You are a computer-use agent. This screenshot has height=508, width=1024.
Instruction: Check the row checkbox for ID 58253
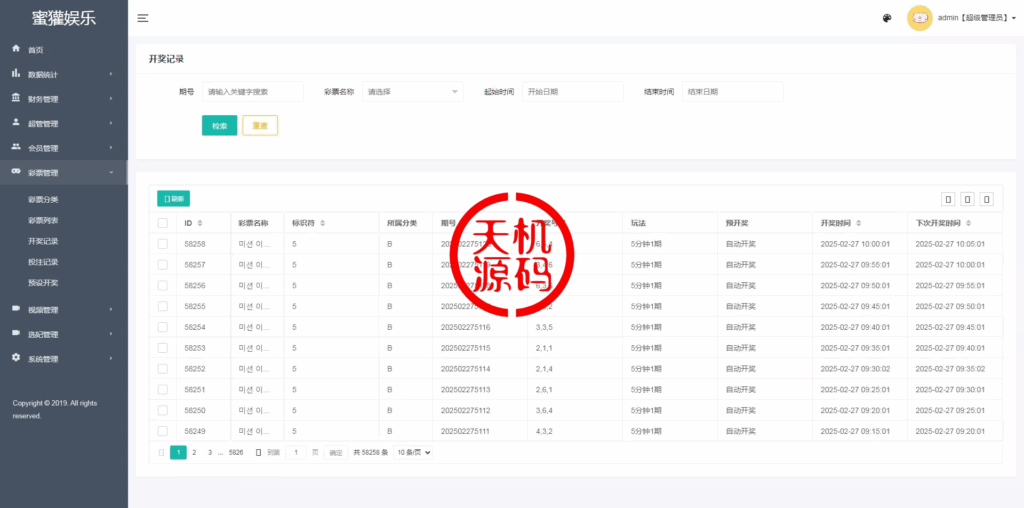(x=163, y=348)
